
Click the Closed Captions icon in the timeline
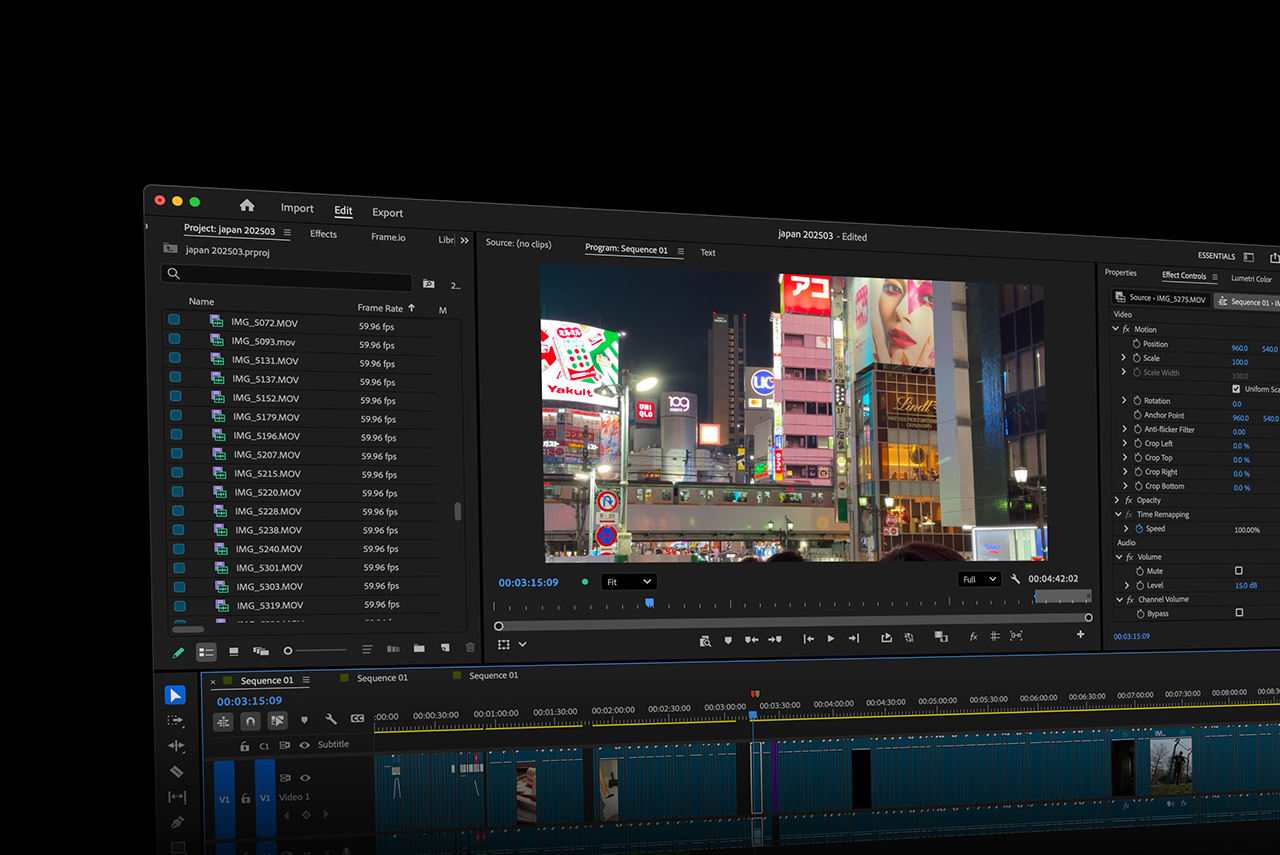coord(357,719)
